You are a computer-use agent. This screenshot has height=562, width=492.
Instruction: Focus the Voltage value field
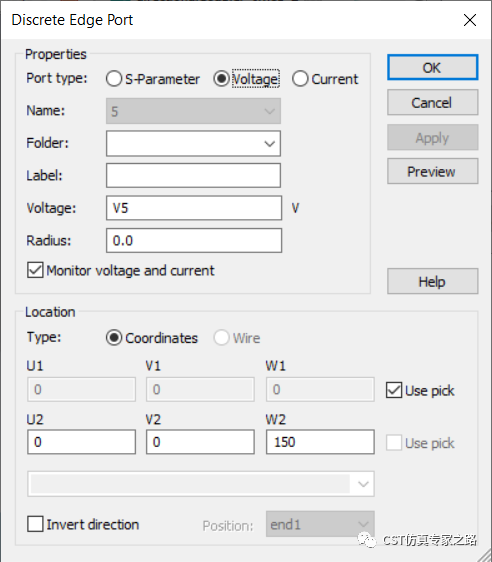(x=194, y=208)
